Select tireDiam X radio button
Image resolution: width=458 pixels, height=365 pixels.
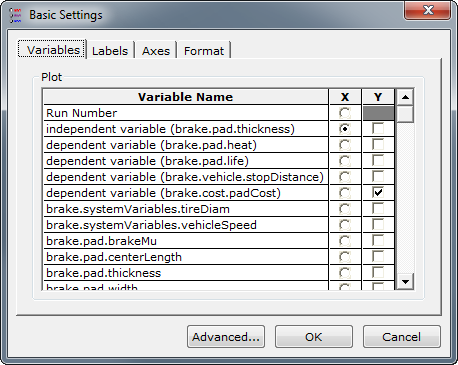[344, 209]
